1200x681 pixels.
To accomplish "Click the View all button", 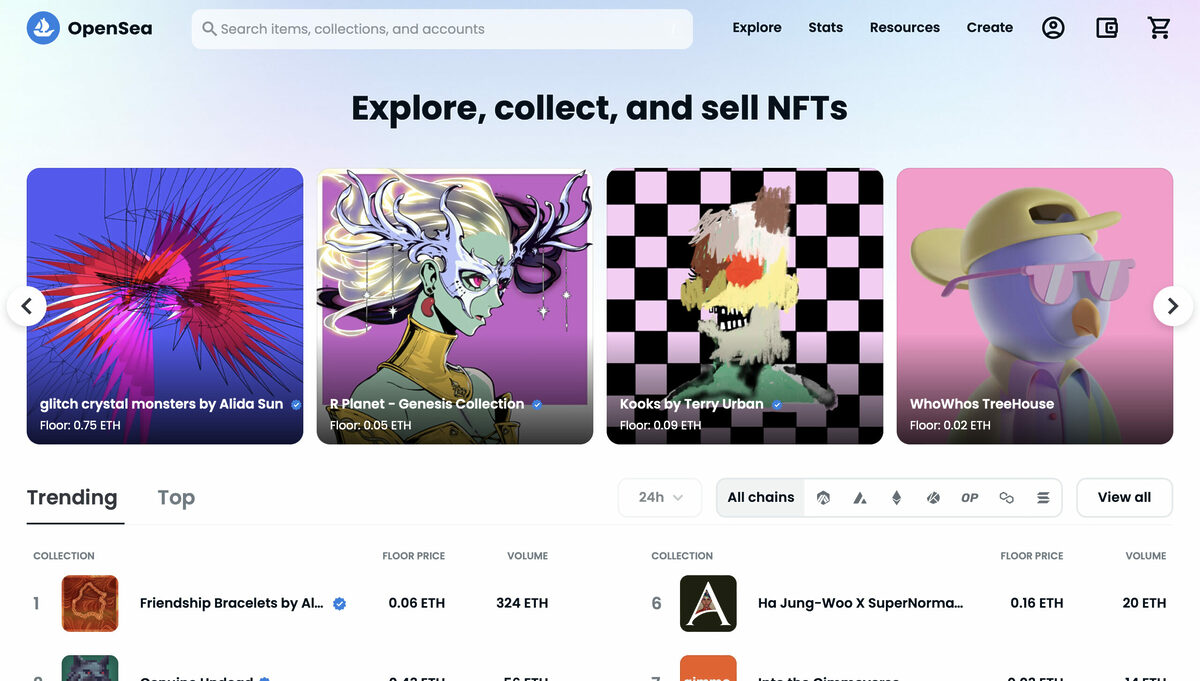I will [x=1124, y=497].
